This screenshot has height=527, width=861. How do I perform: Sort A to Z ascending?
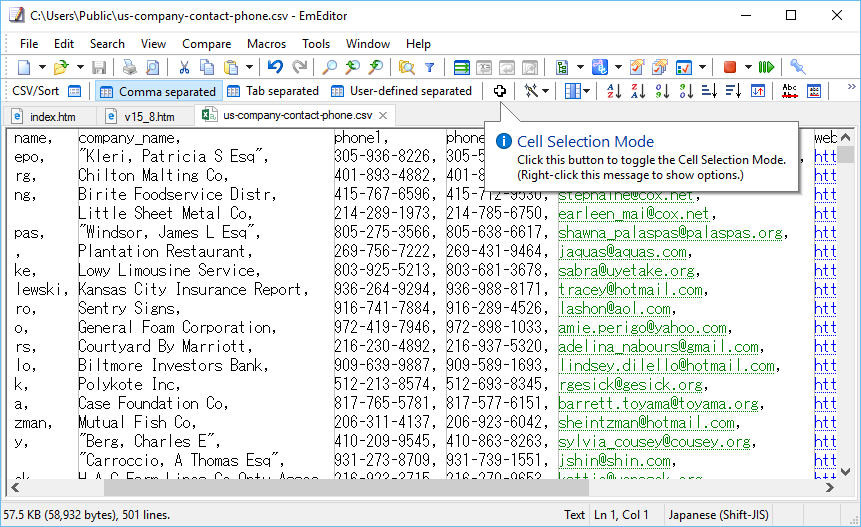614,91
